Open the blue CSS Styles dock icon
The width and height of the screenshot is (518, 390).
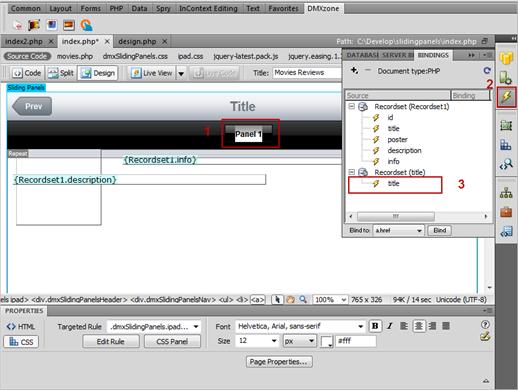506,145
